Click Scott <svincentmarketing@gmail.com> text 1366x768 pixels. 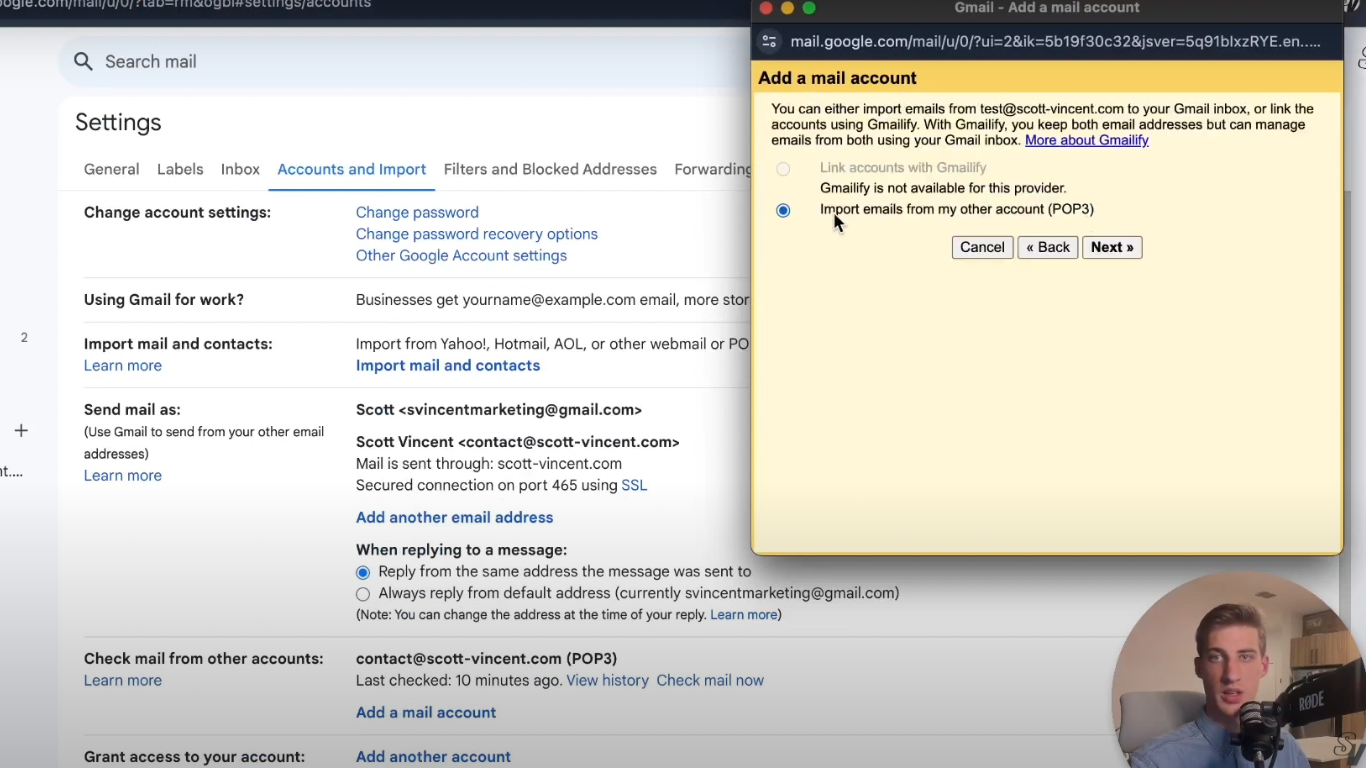pyautogui.click(x=499, y=409)
